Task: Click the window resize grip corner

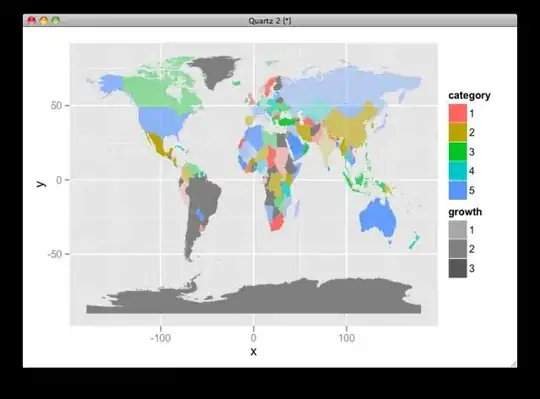Action: point(513,364)
